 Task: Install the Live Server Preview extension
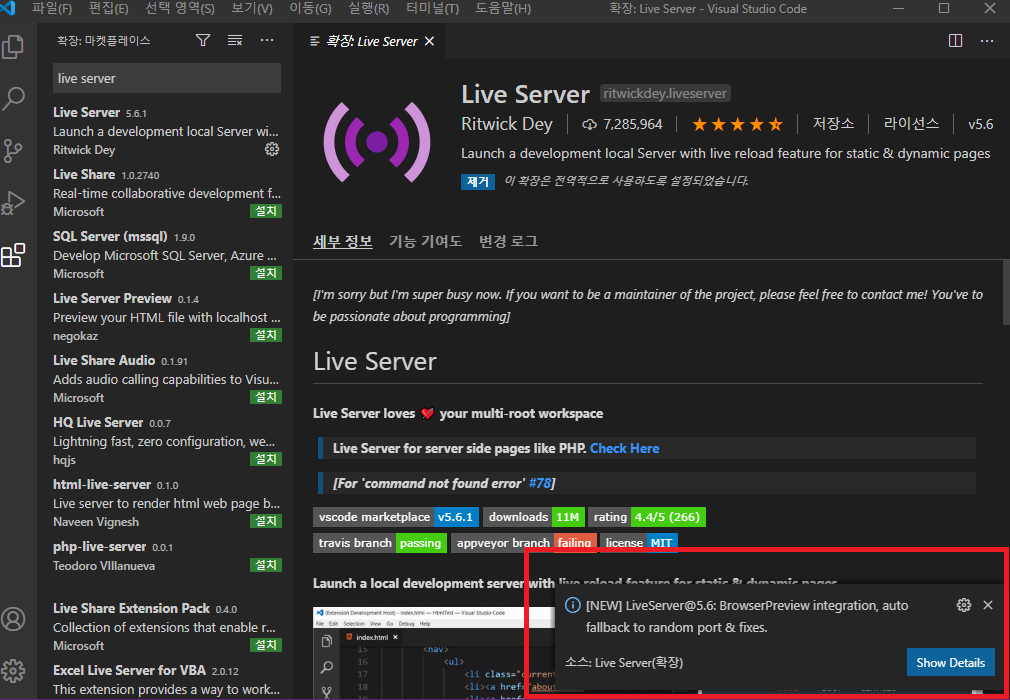point(265,335)
